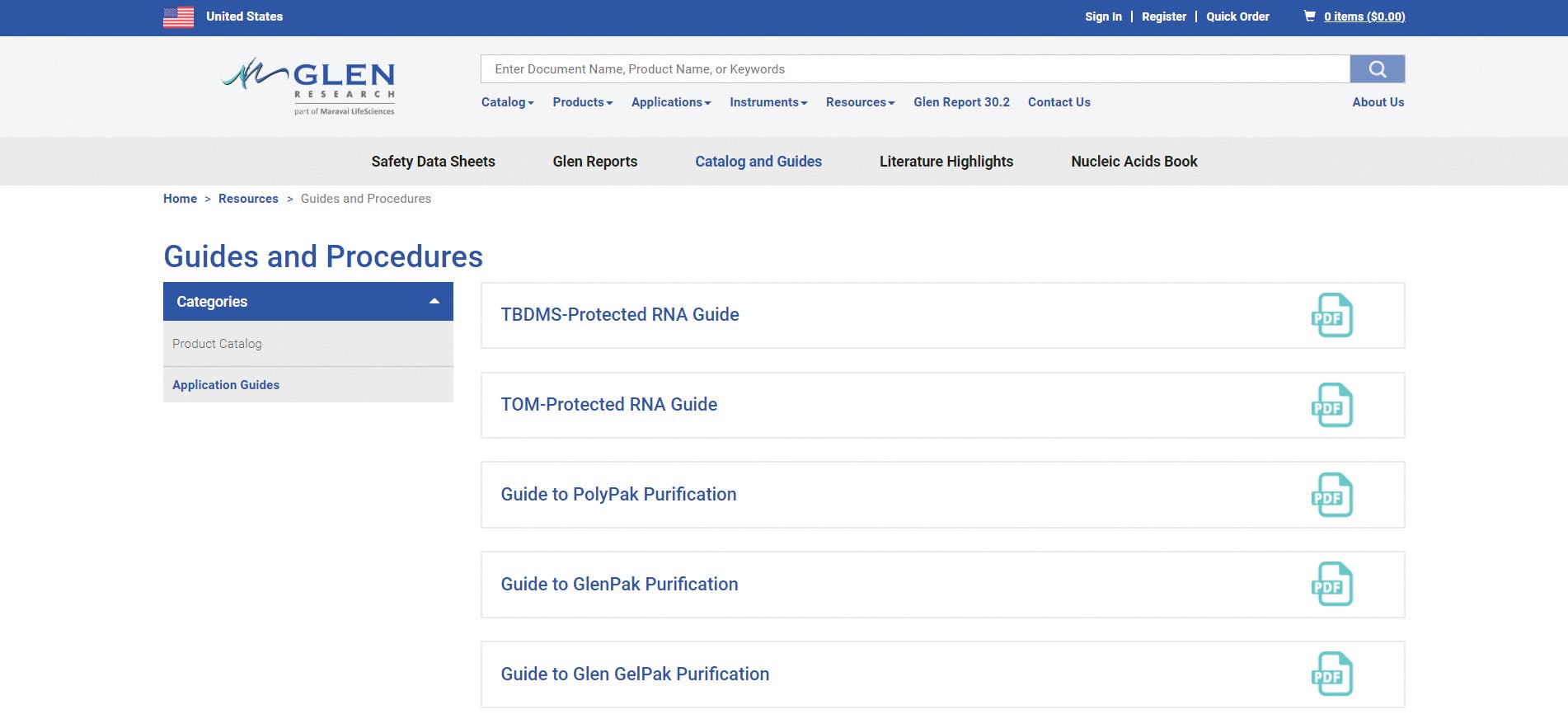
Task: Collapse the Categories panel arrow
Action: (434, 302)
